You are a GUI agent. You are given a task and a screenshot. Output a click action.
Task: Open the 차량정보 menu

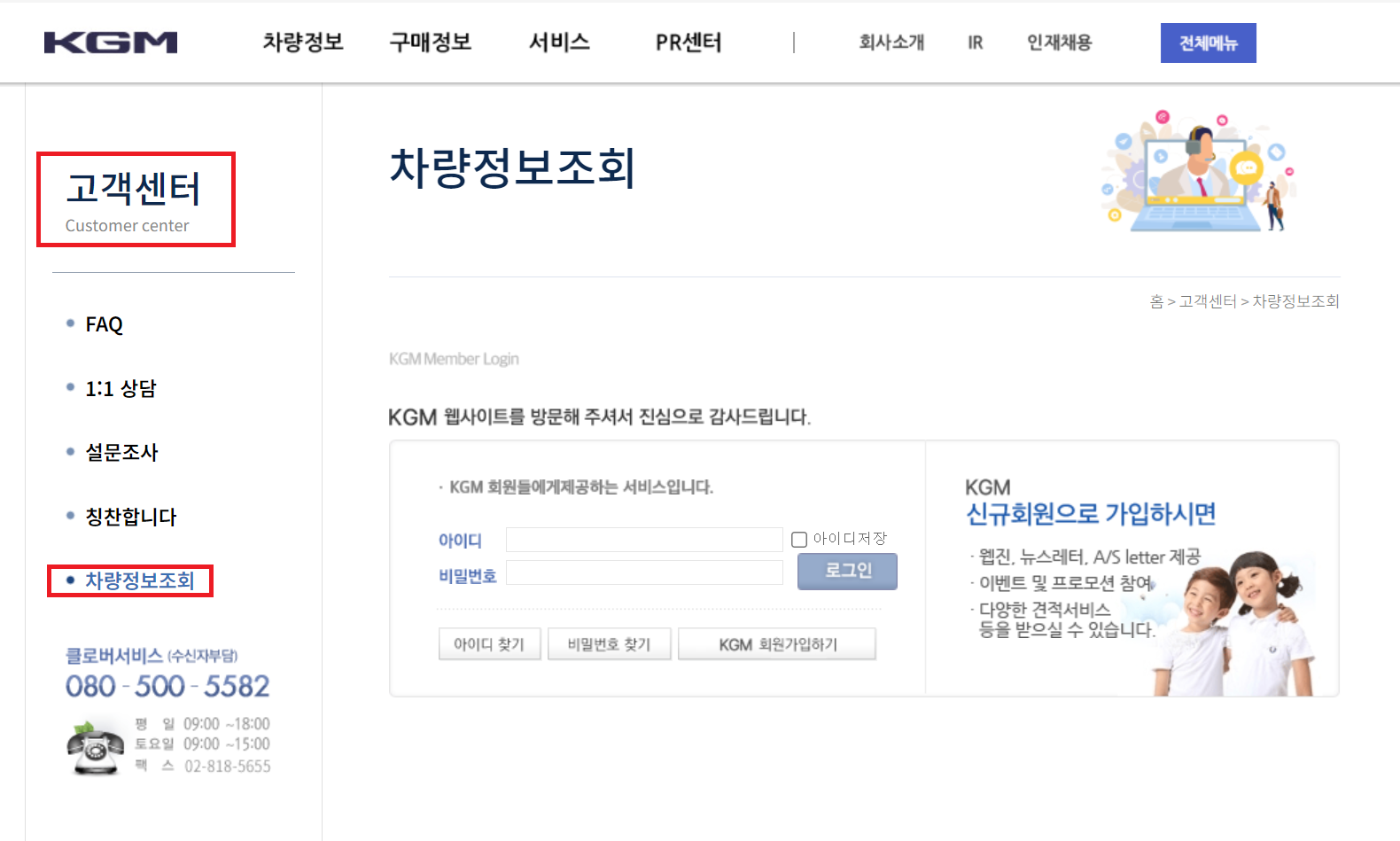tap(303, 43)
